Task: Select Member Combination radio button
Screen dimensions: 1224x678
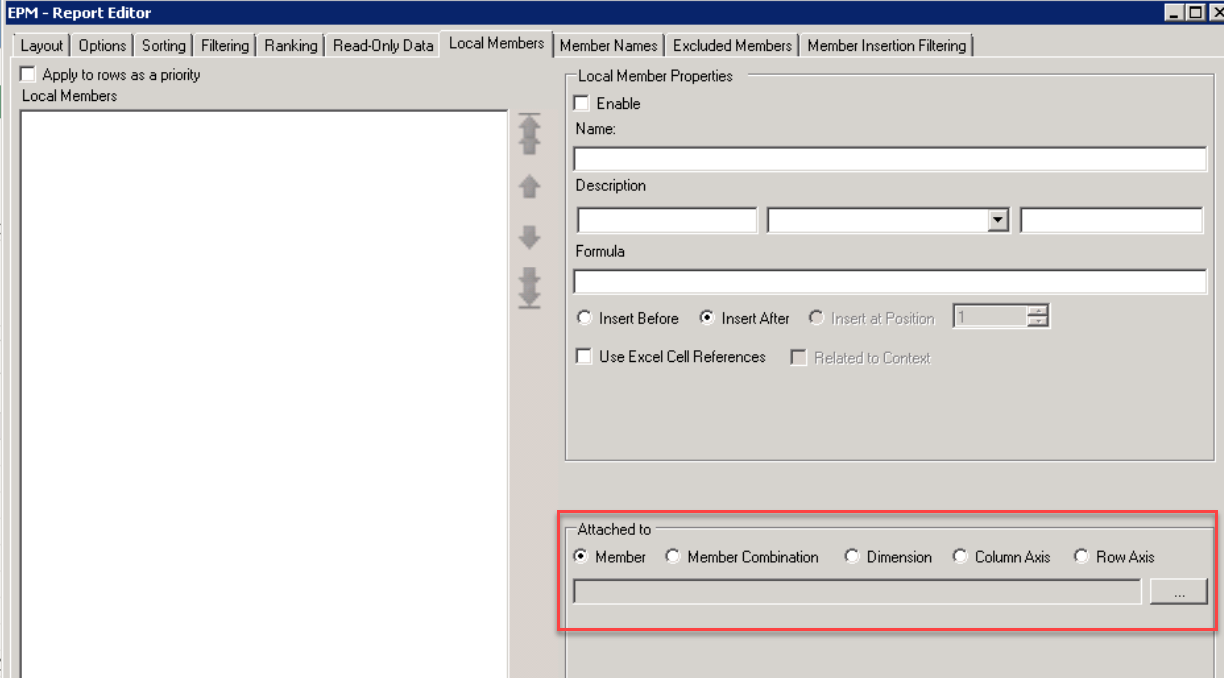Action: point(673,556)
